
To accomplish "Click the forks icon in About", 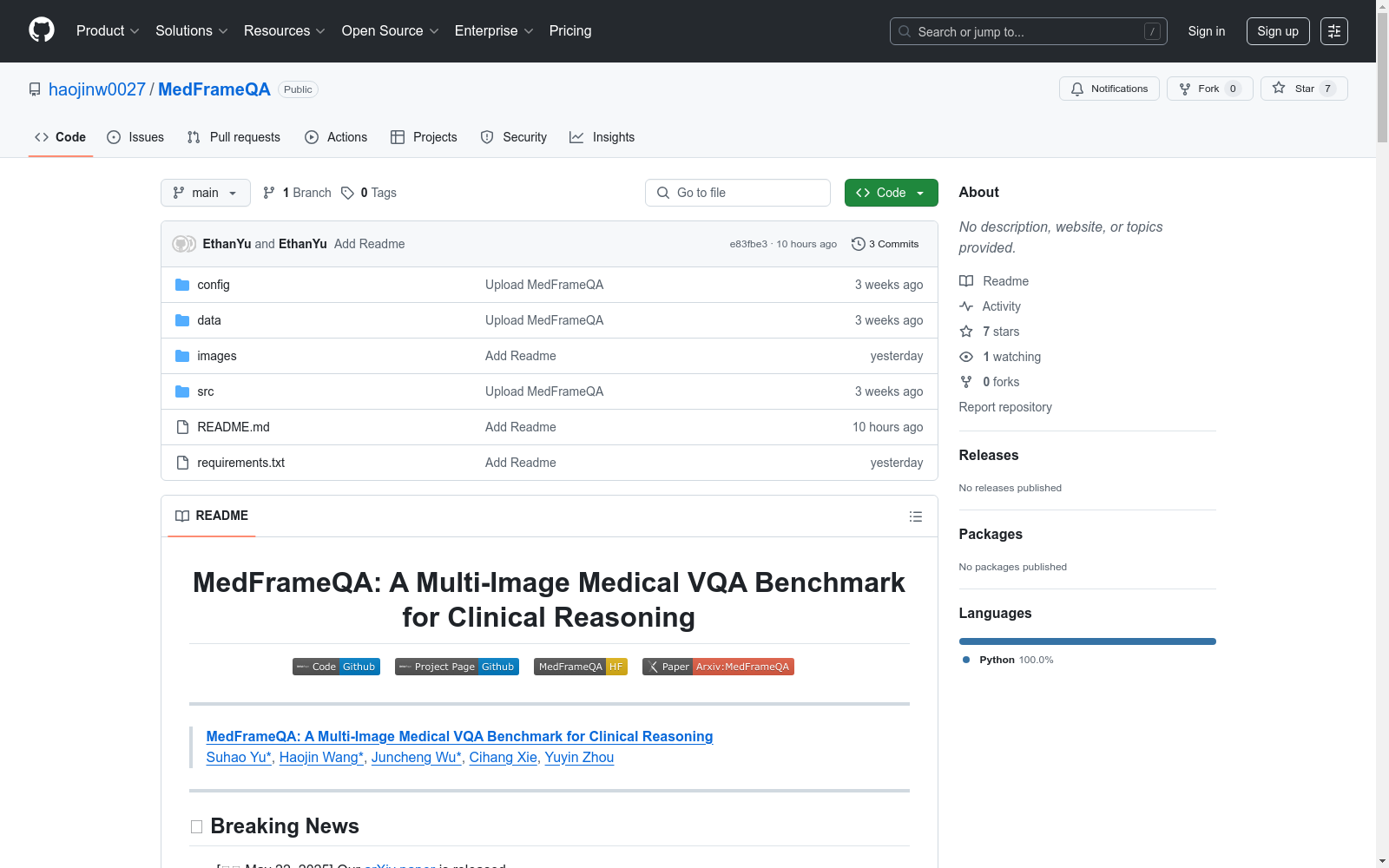I will pyautogui.click(x=966, y=382).
